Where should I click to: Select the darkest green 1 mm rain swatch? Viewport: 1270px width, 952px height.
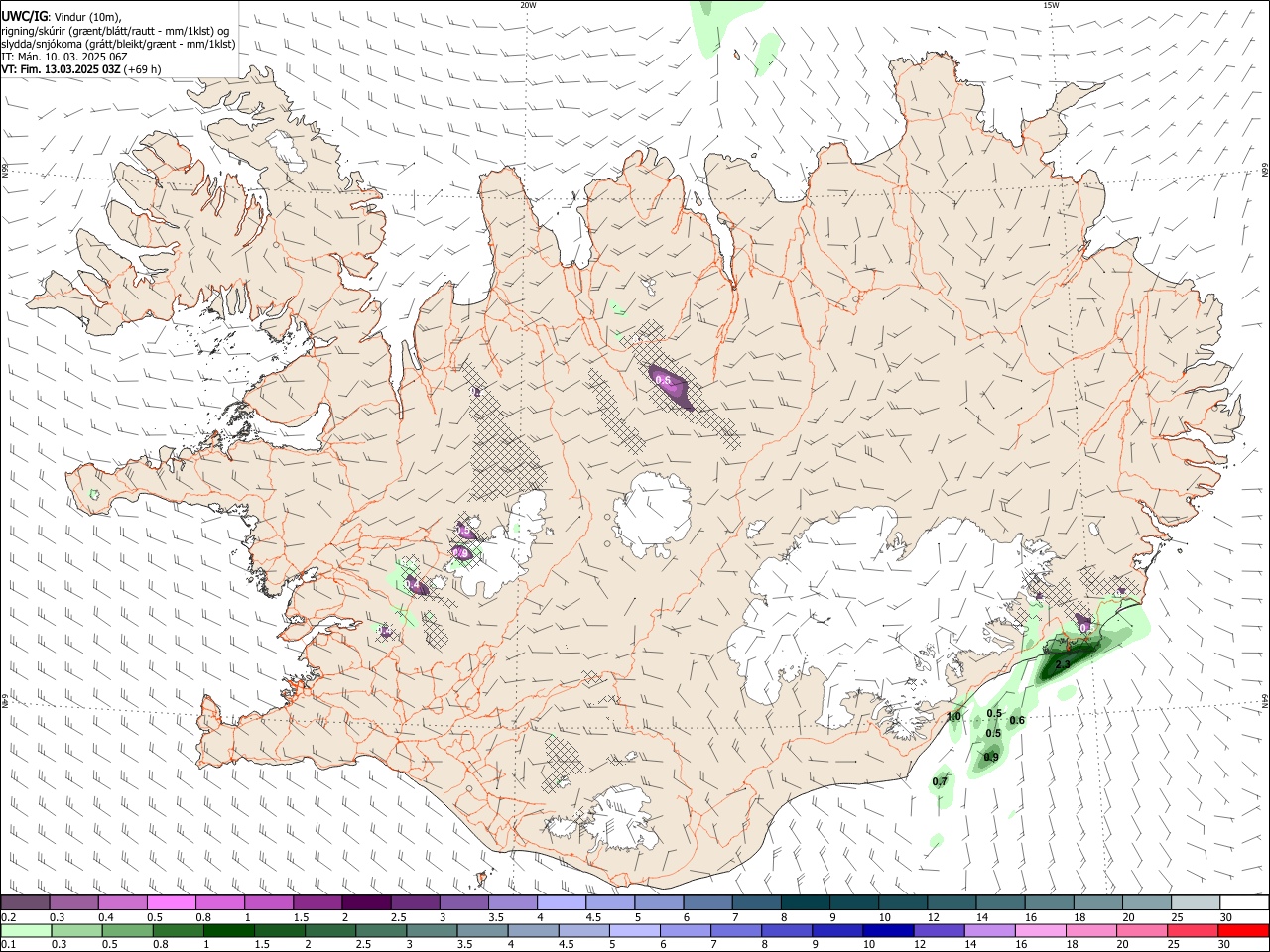[227, 931]
